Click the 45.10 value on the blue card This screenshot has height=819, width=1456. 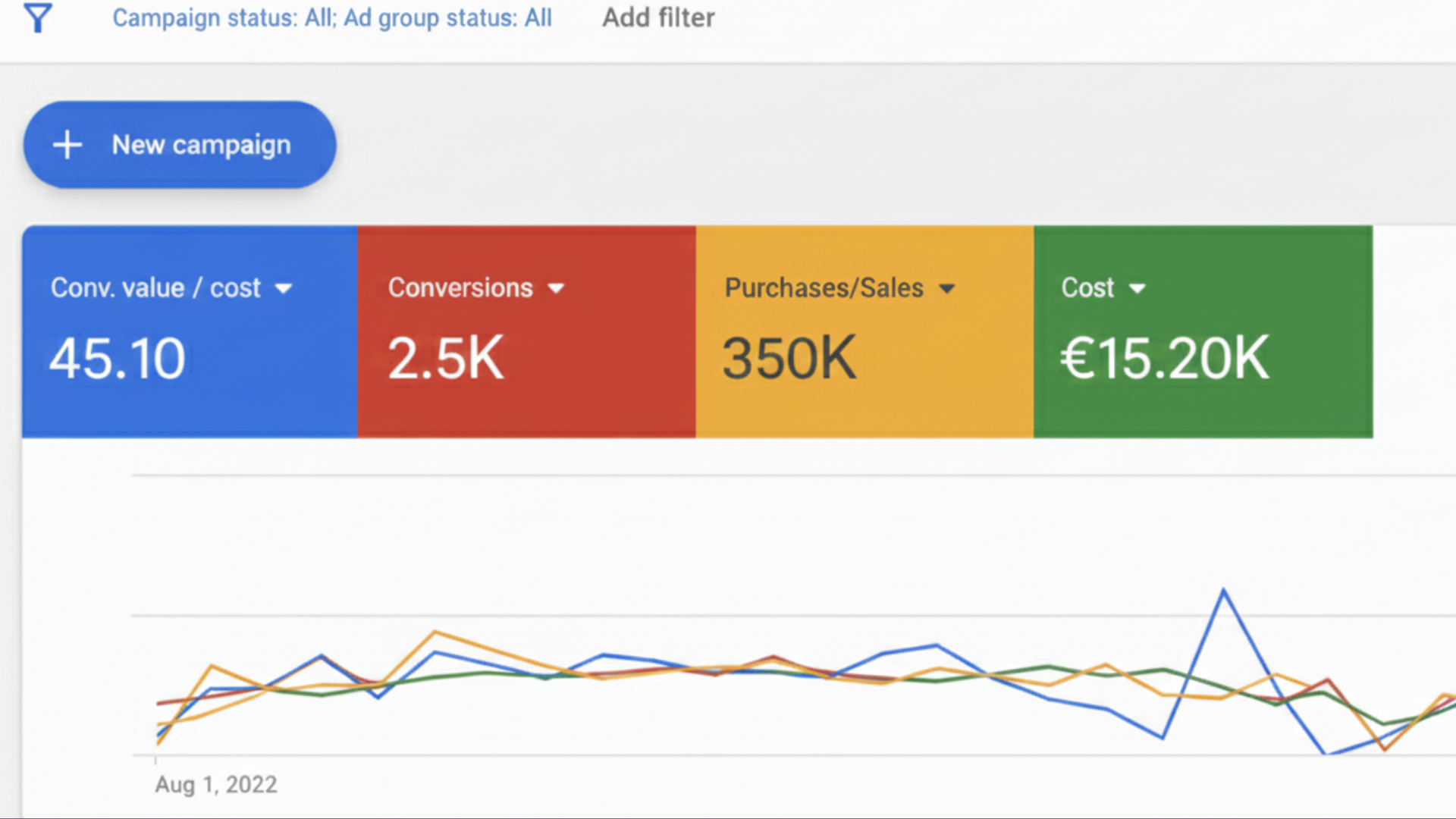pos(118,359)
